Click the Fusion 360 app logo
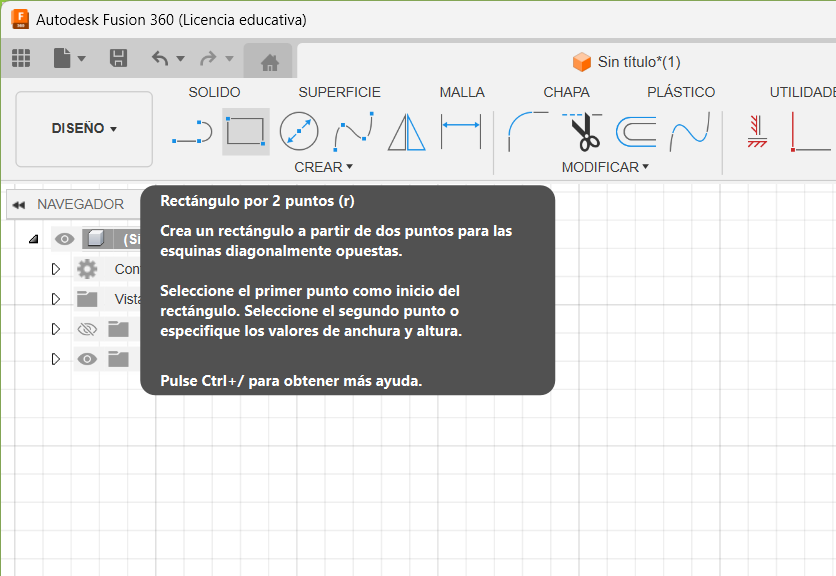Viewport: 836px width, 576px height. point(20,19)
